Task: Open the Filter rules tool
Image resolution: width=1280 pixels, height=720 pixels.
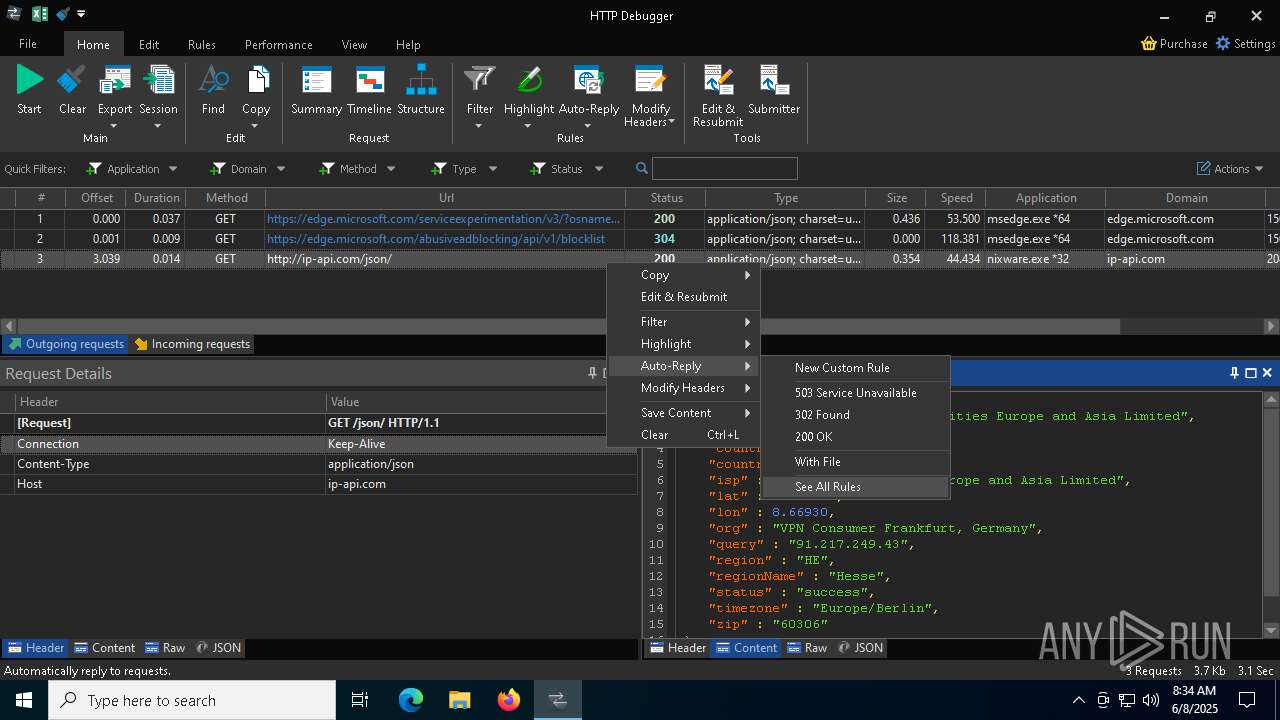Action: (x=480, y=97)
